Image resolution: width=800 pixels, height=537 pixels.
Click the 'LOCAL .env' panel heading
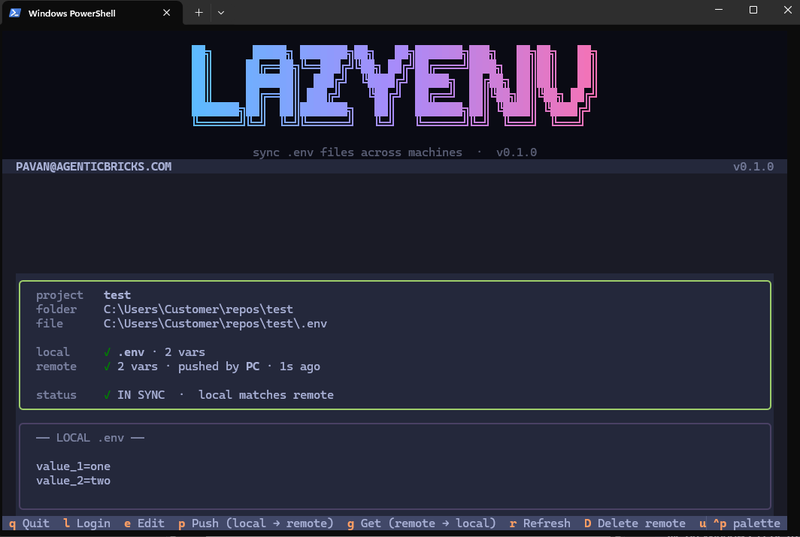pos(90,438)
